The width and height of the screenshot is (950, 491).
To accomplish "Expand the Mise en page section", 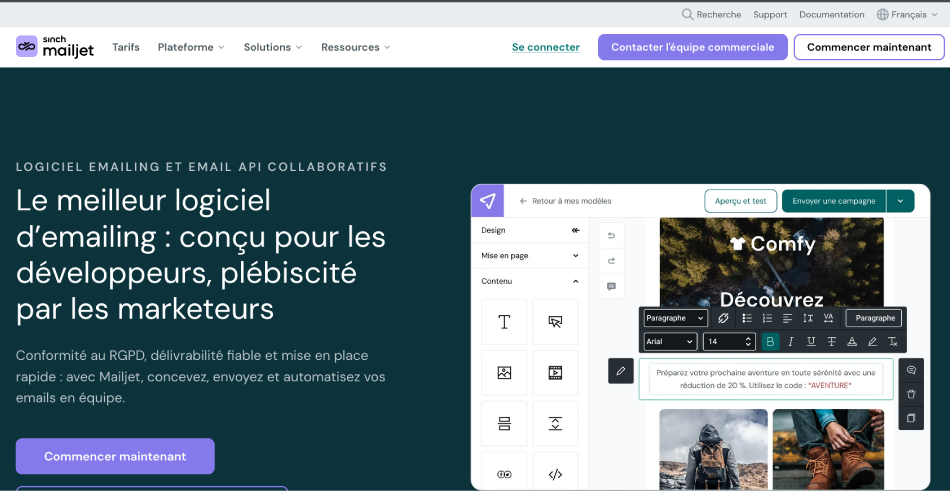I will pos(530,256).
